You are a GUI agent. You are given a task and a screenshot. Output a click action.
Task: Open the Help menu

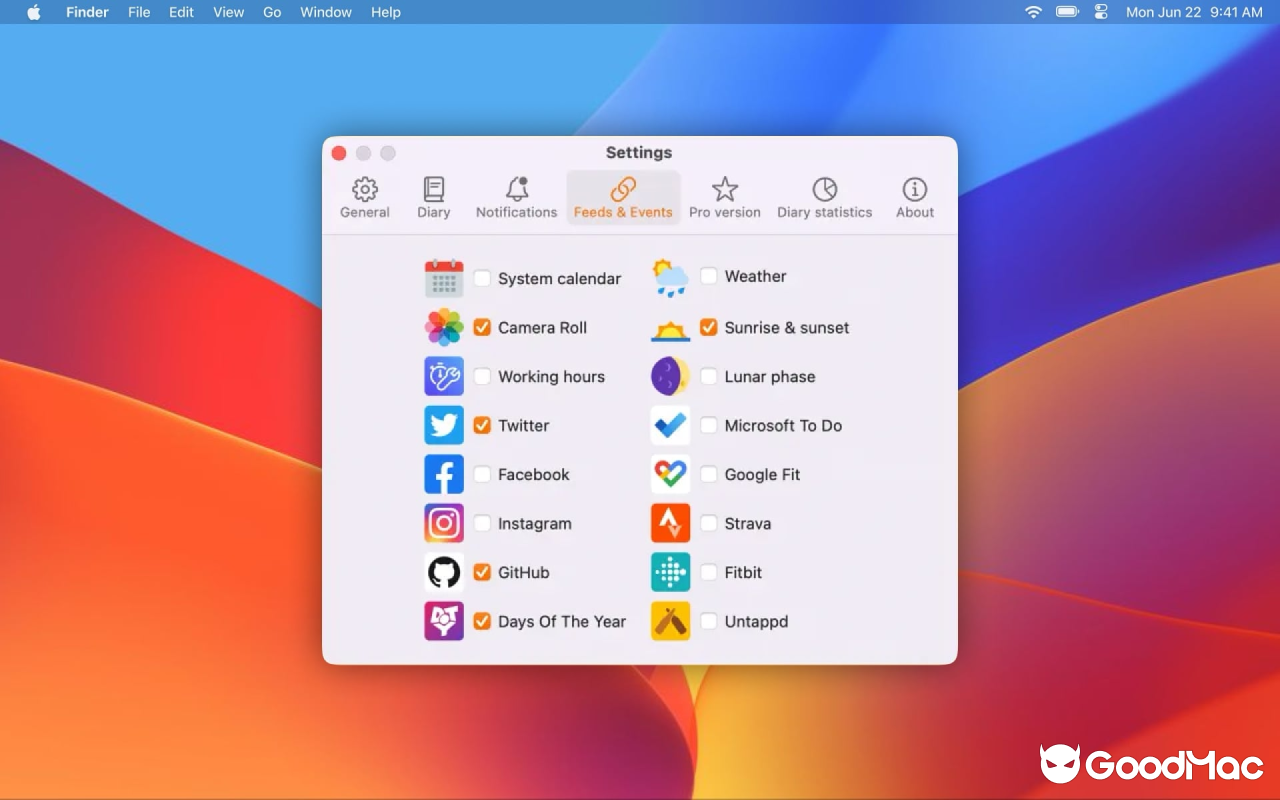point(386,12)
